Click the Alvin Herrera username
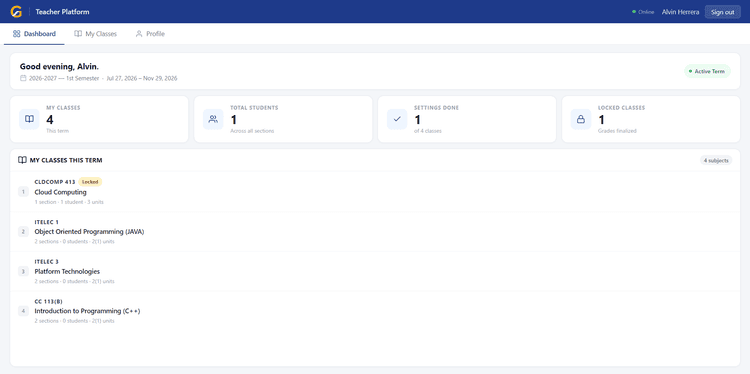 point(680,12)
